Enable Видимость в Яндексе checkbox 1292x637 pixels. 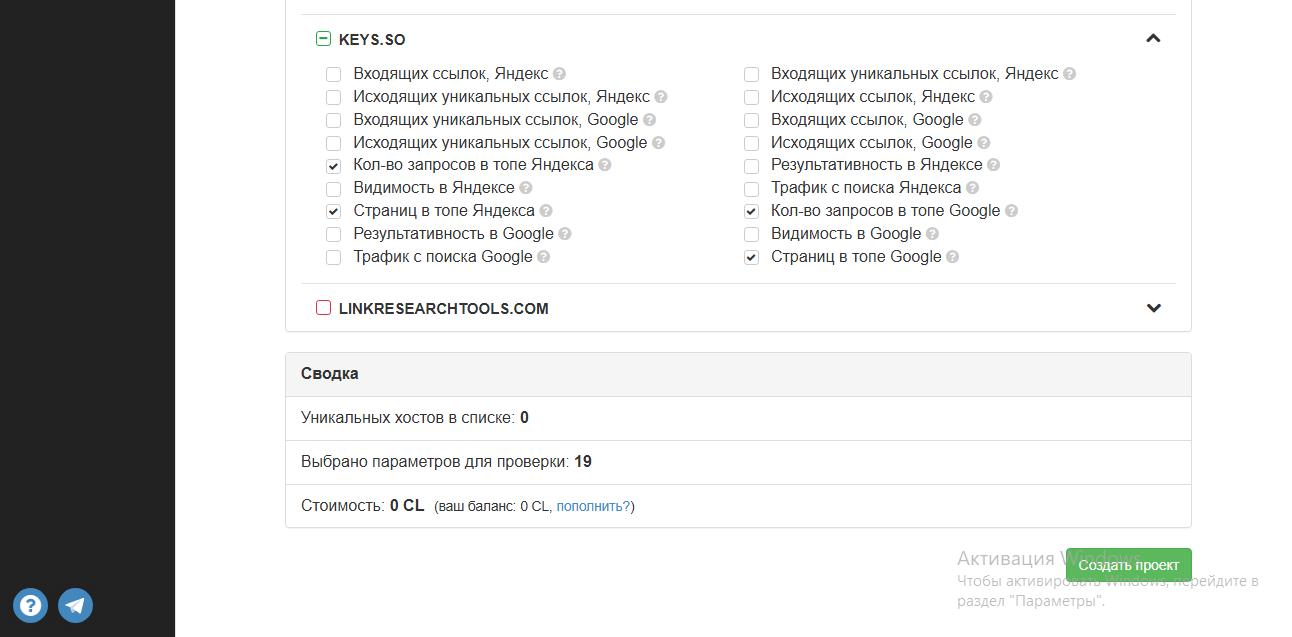click(333, 189)
